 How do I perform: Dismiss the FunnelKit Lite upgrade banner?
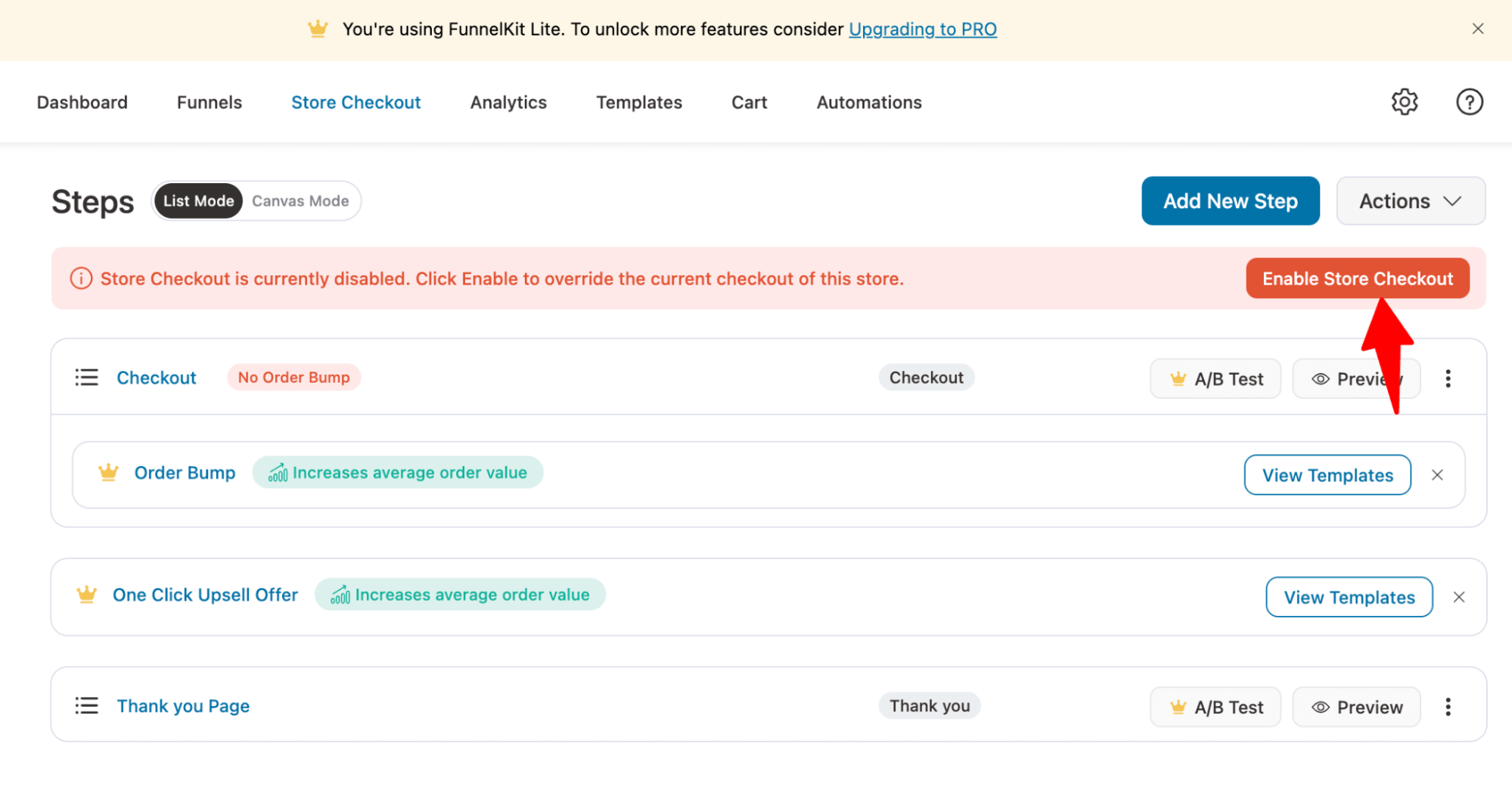click(x=1477, y=29)
